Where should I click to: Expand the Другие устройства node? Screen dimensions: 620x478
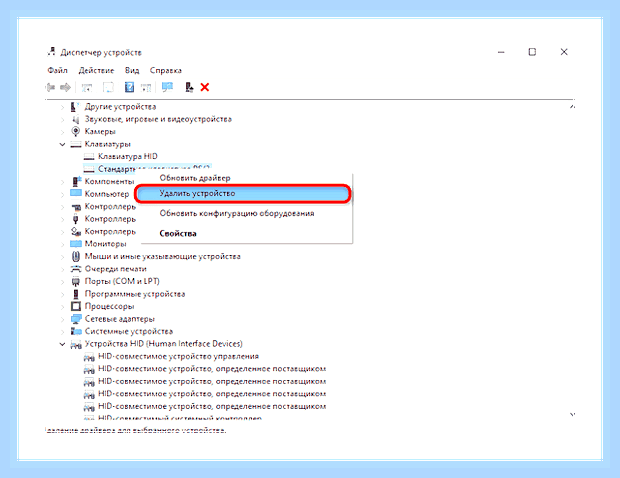coord(62,107)
